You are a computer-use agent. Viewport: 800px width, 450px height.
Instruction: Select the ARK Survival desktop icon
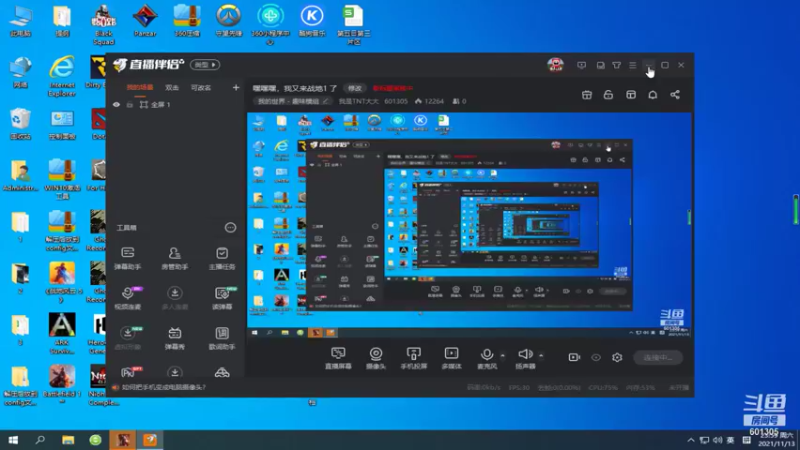62,334
